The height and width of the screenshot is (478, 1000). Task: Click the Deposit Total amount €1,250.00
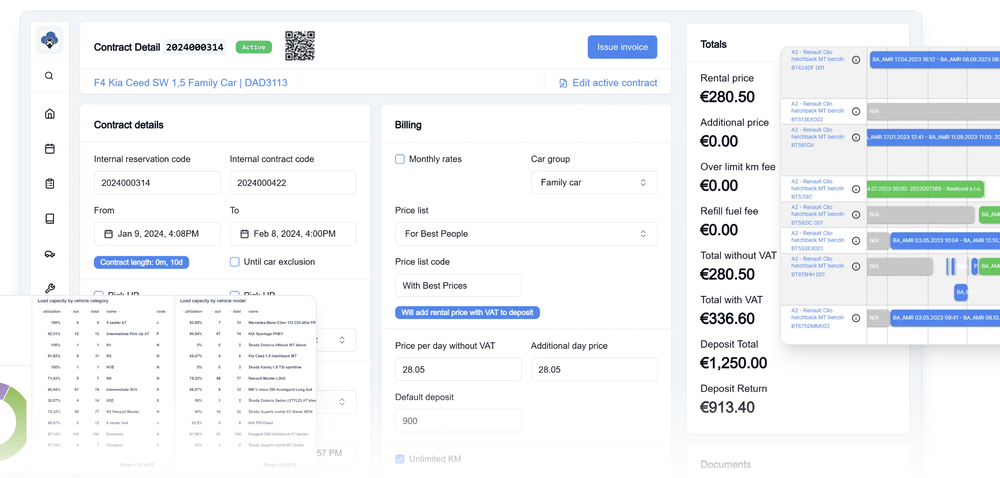click(x=733, y=363)
